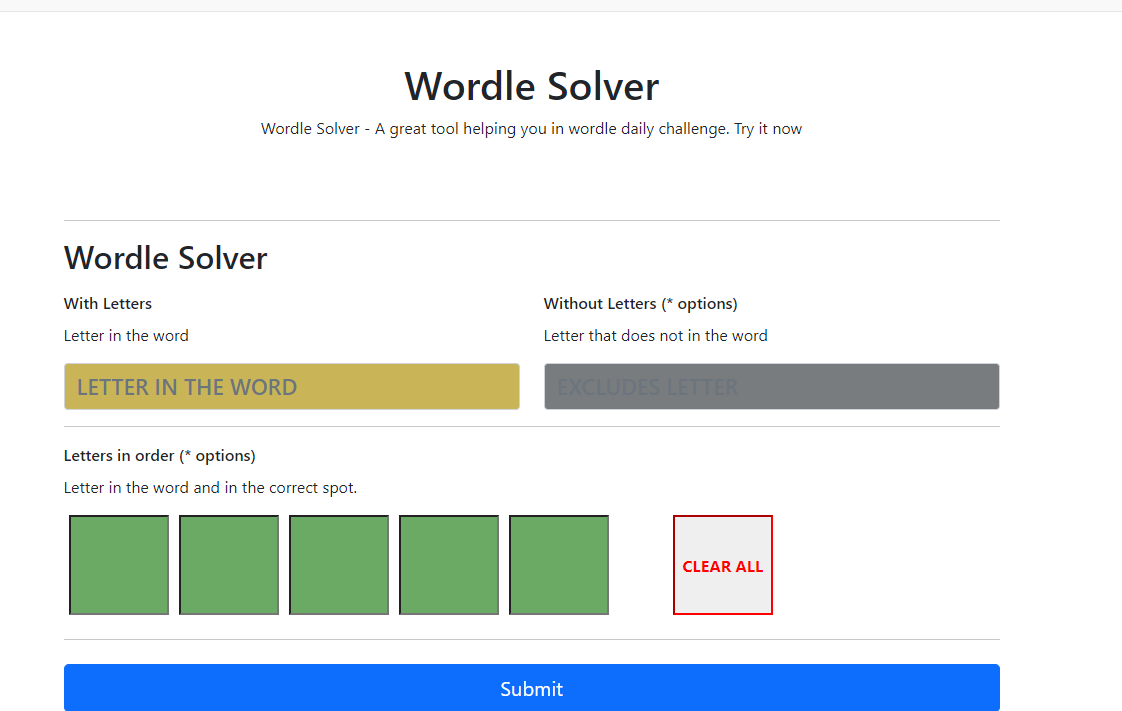Click the large Wordle Solver page title
The height and width of the screenshot is (711, 1122).
(532, 87)
